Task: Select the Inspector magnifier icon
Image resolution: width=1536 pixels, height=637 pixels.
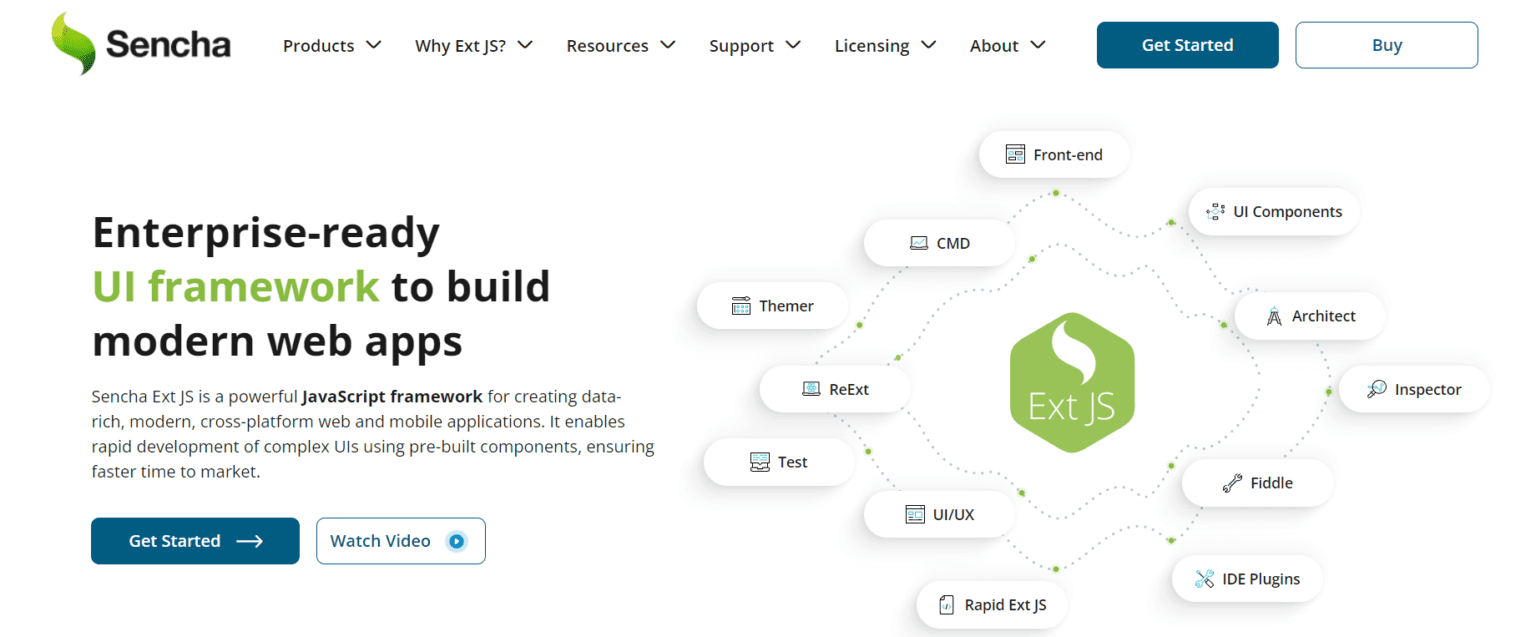Action: click(x=1377, y=389)
